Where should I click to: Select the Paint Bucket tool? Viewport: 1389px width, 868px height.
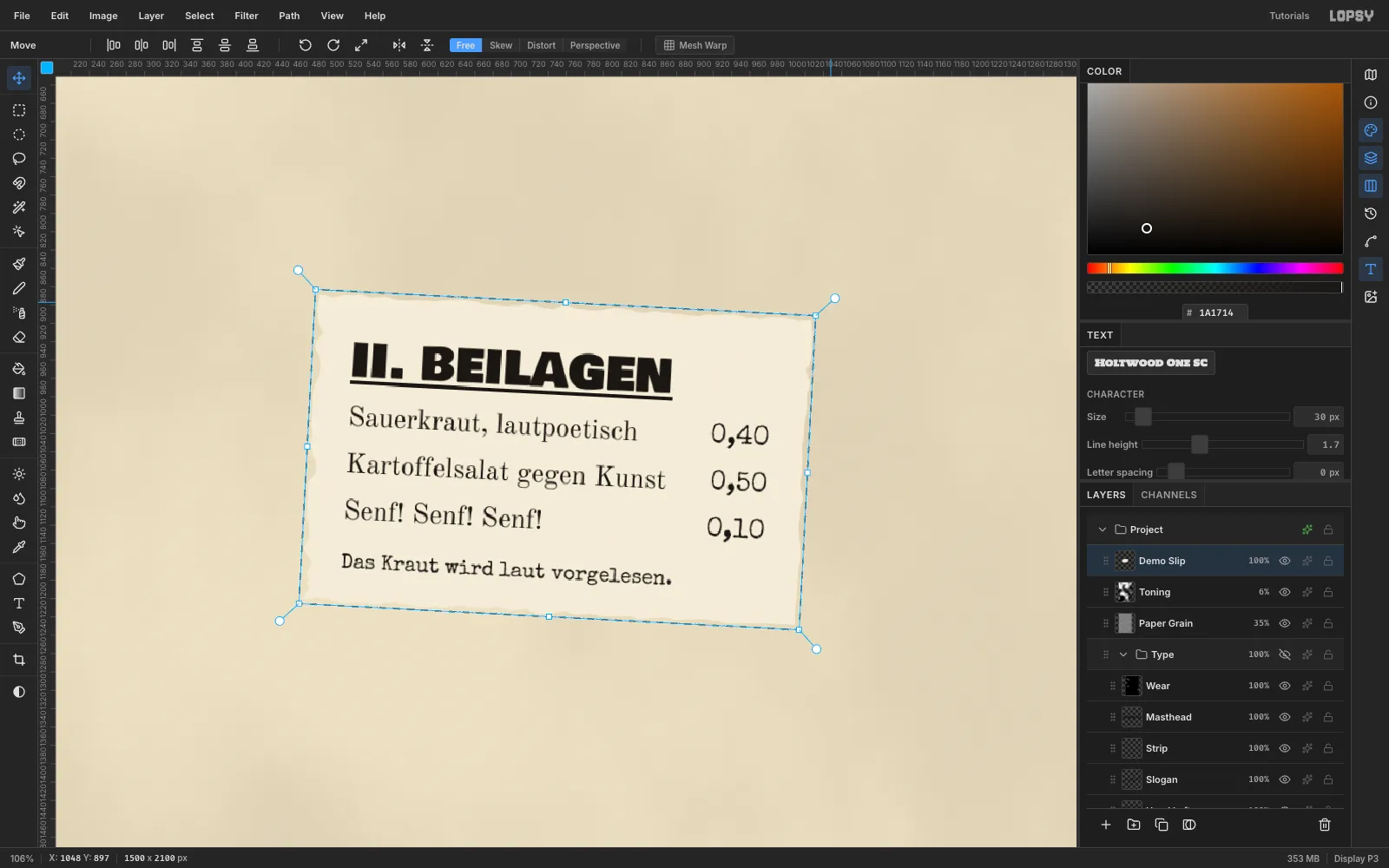click(x=19, y=369)
